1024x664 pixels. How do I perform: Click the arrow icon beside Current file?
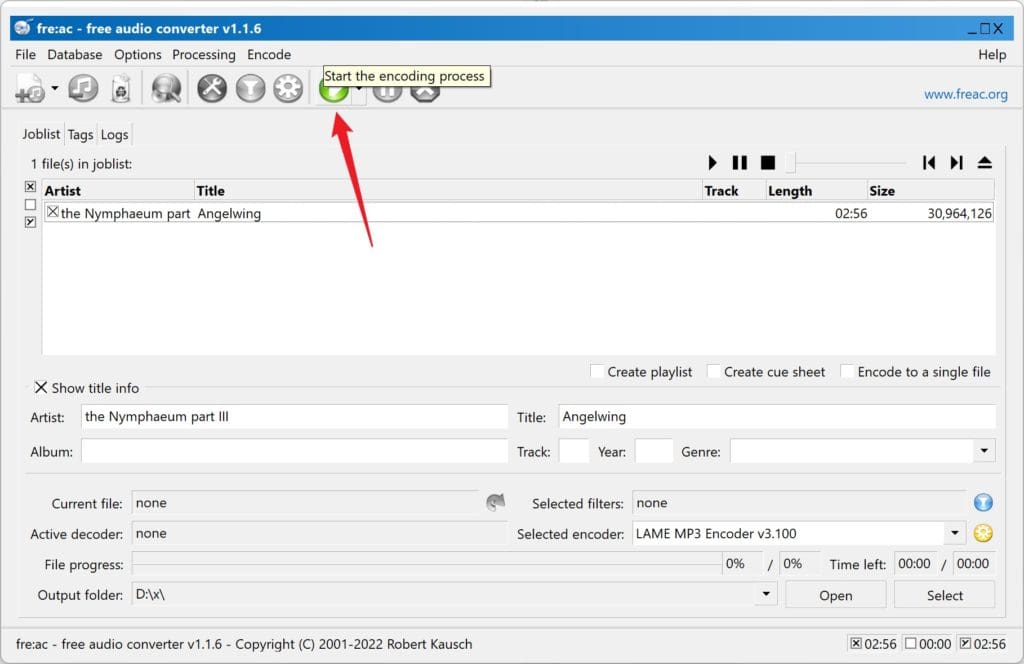[496, 502]
